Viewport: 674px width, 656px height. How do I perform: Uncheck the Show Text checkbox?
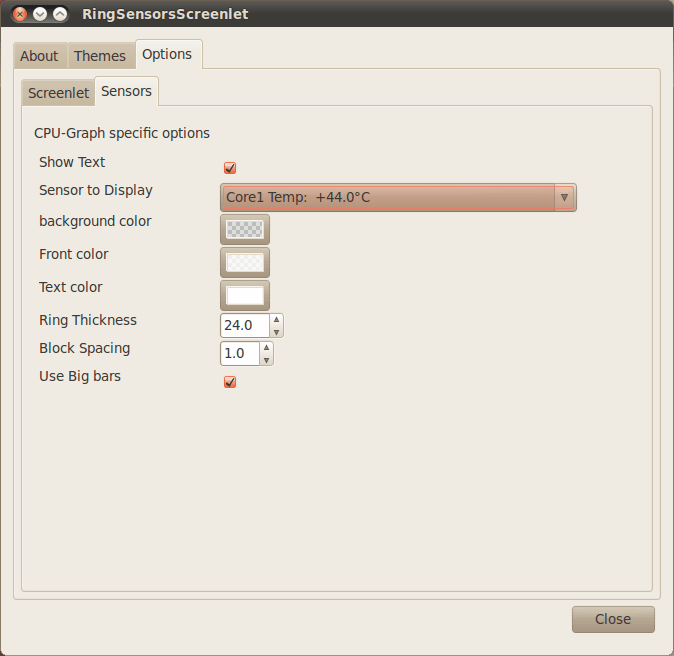(230, 168)
